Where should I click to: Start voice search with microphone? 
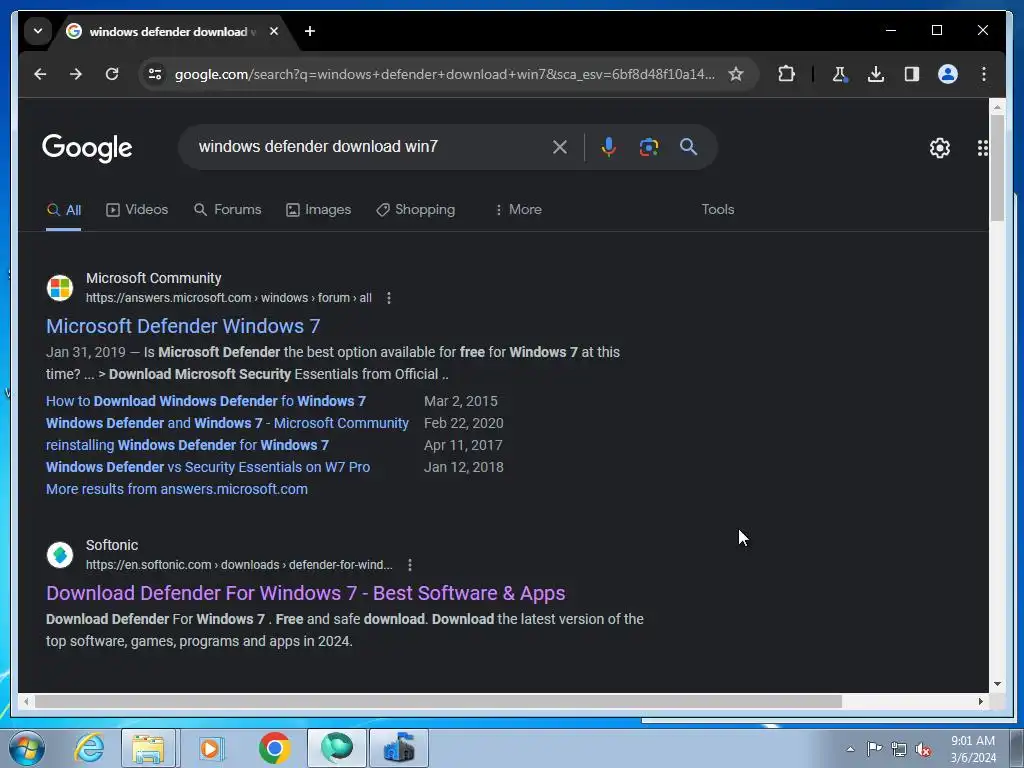(608, 147)
